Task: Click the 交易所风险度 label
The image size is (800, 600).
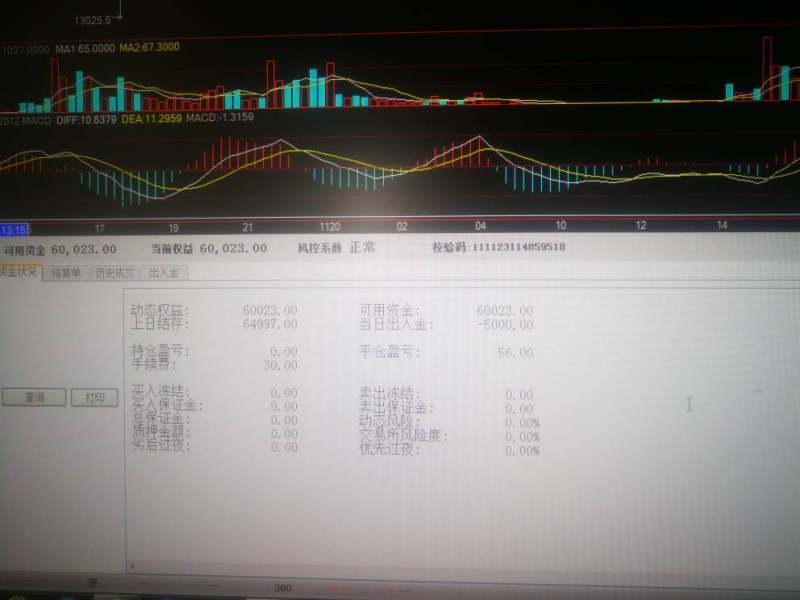Action: pyautogui.click(x=403, y=435)
